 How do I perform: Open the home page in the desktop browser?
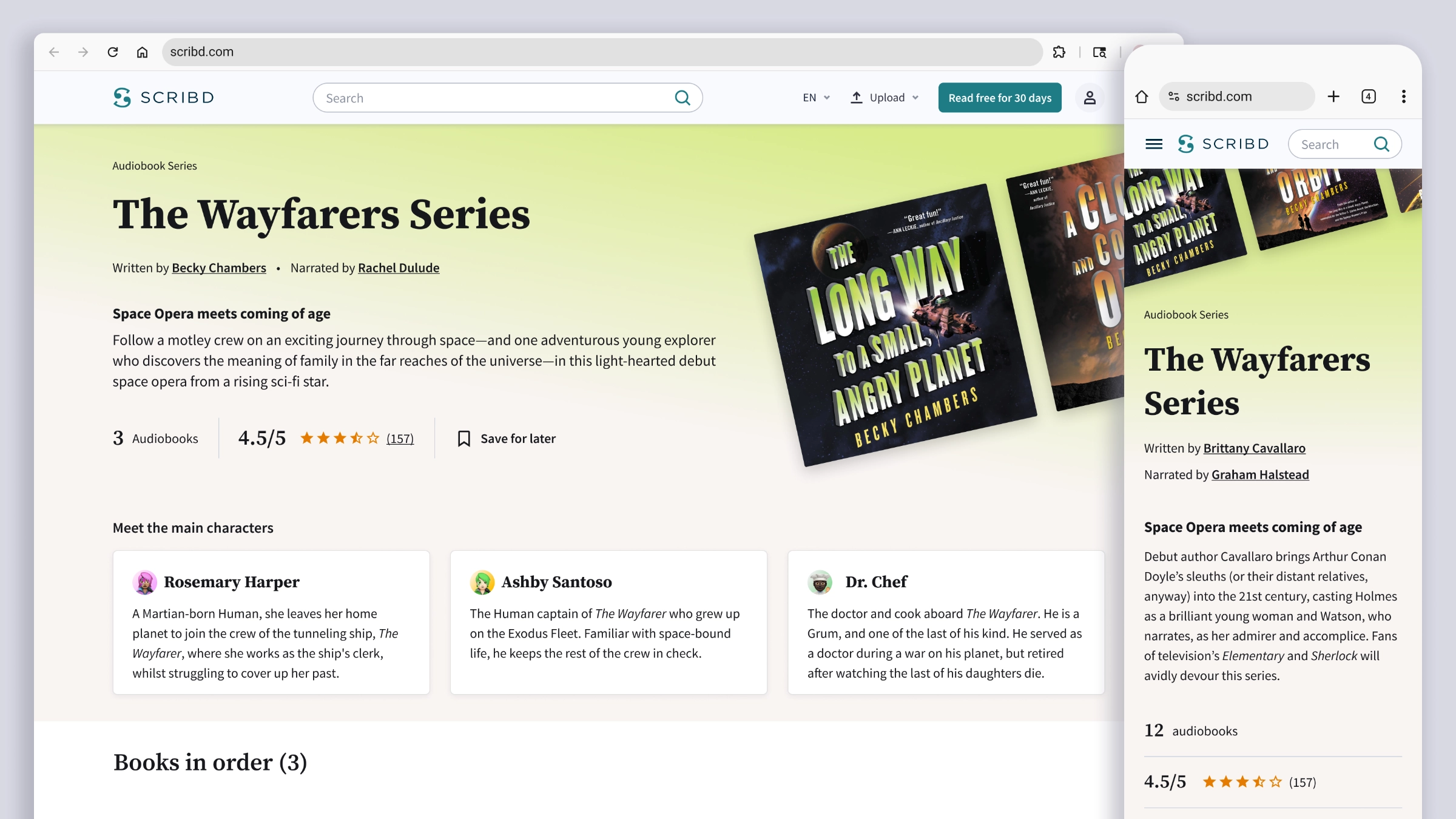pos(142,52)
